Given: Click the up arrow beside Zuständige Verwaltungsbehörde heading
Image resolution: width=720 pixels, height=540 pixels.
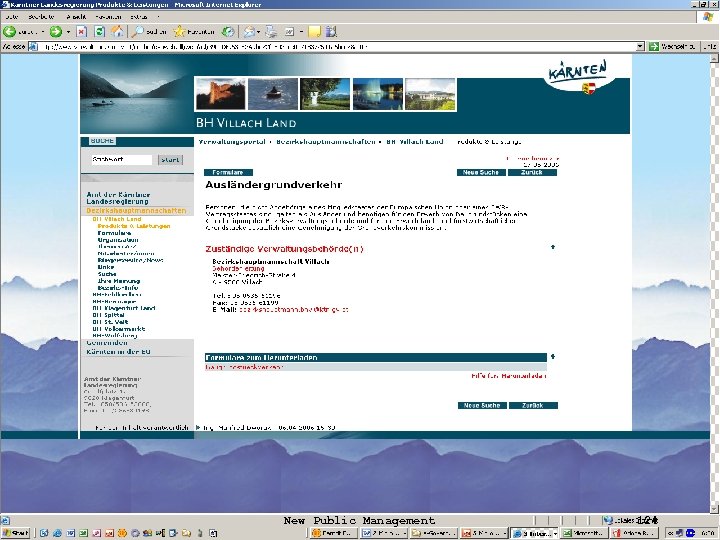Looking at the screenshot, I should [x=553, y=247].
